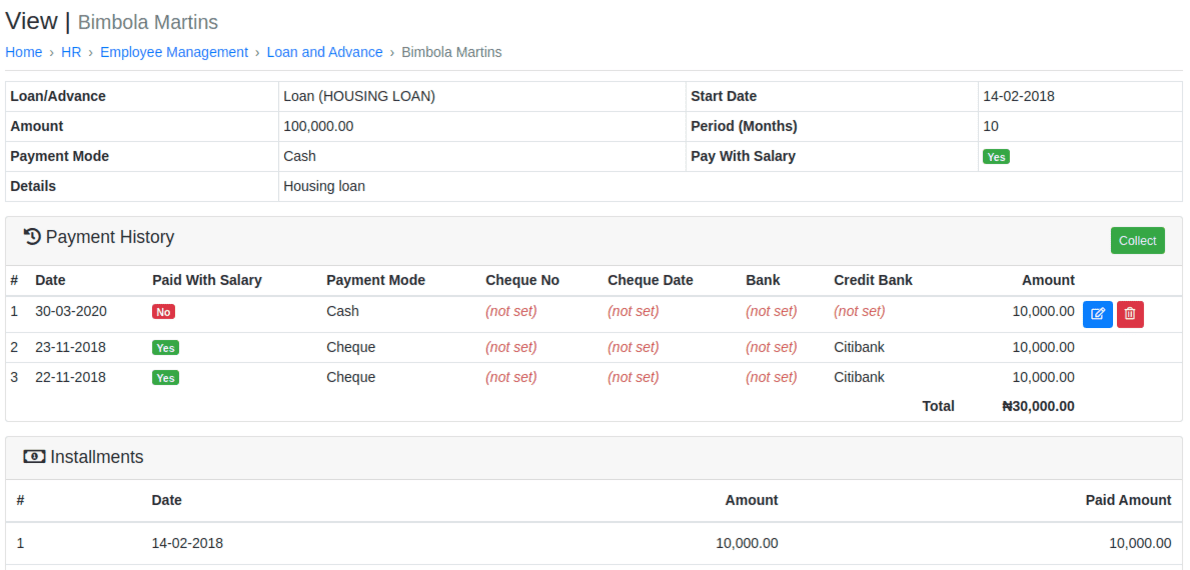Click the Yes badge on the 23-11-2018 payment
This screenshot has height=570, width=1190.
[x=165, y=348]
